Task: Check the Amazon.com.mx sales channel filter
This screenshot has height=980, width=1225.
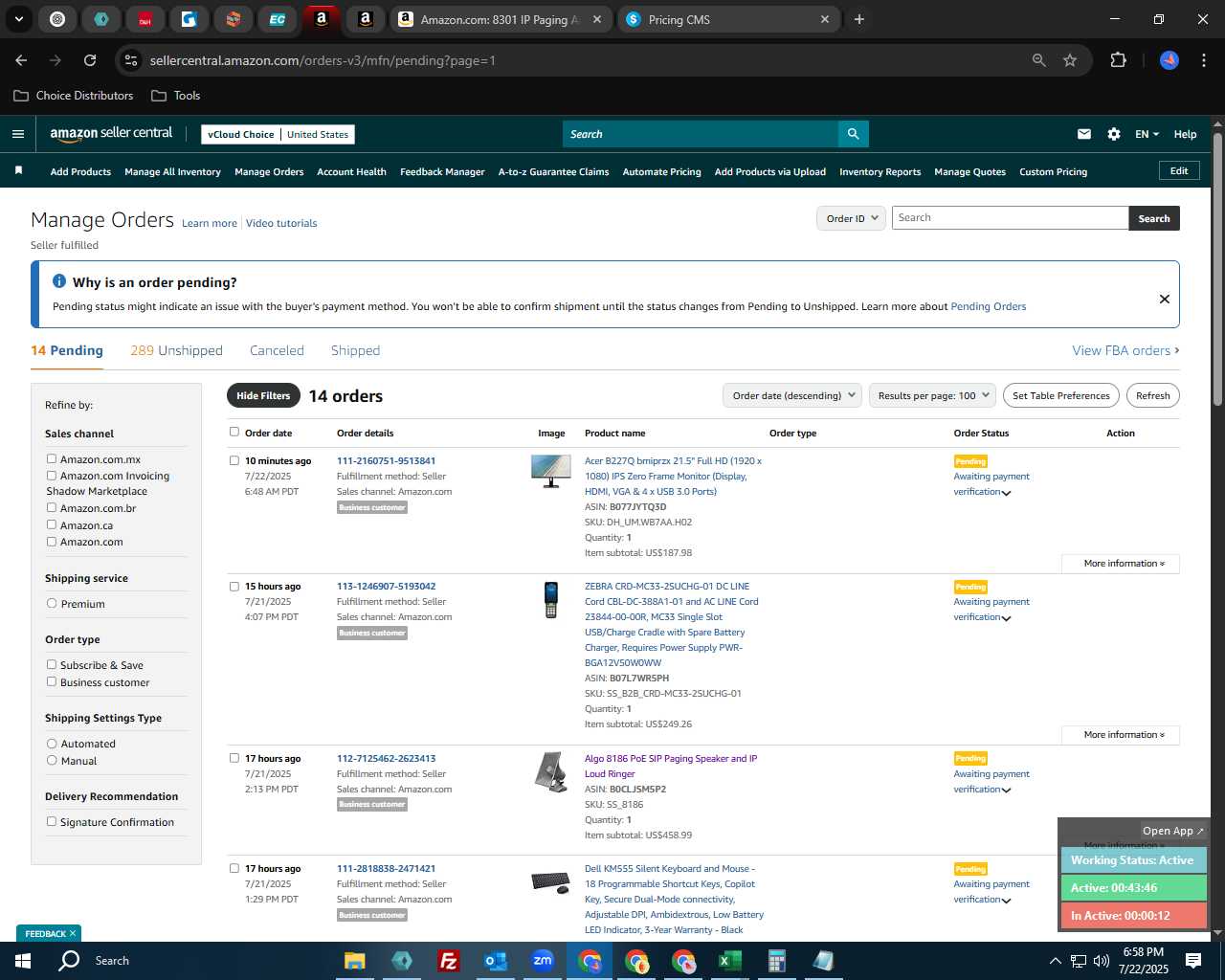Action: click(52, 459)
